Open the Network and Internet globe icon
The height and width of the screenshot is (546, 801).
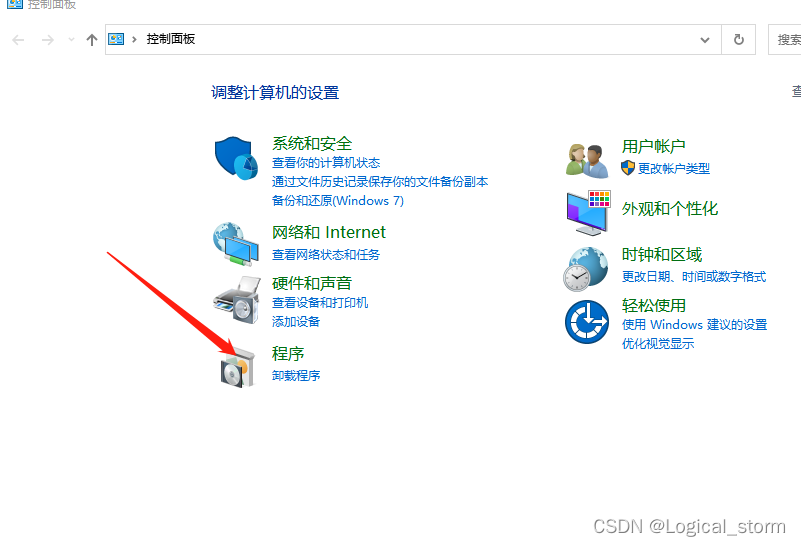[x=235, y=244]
